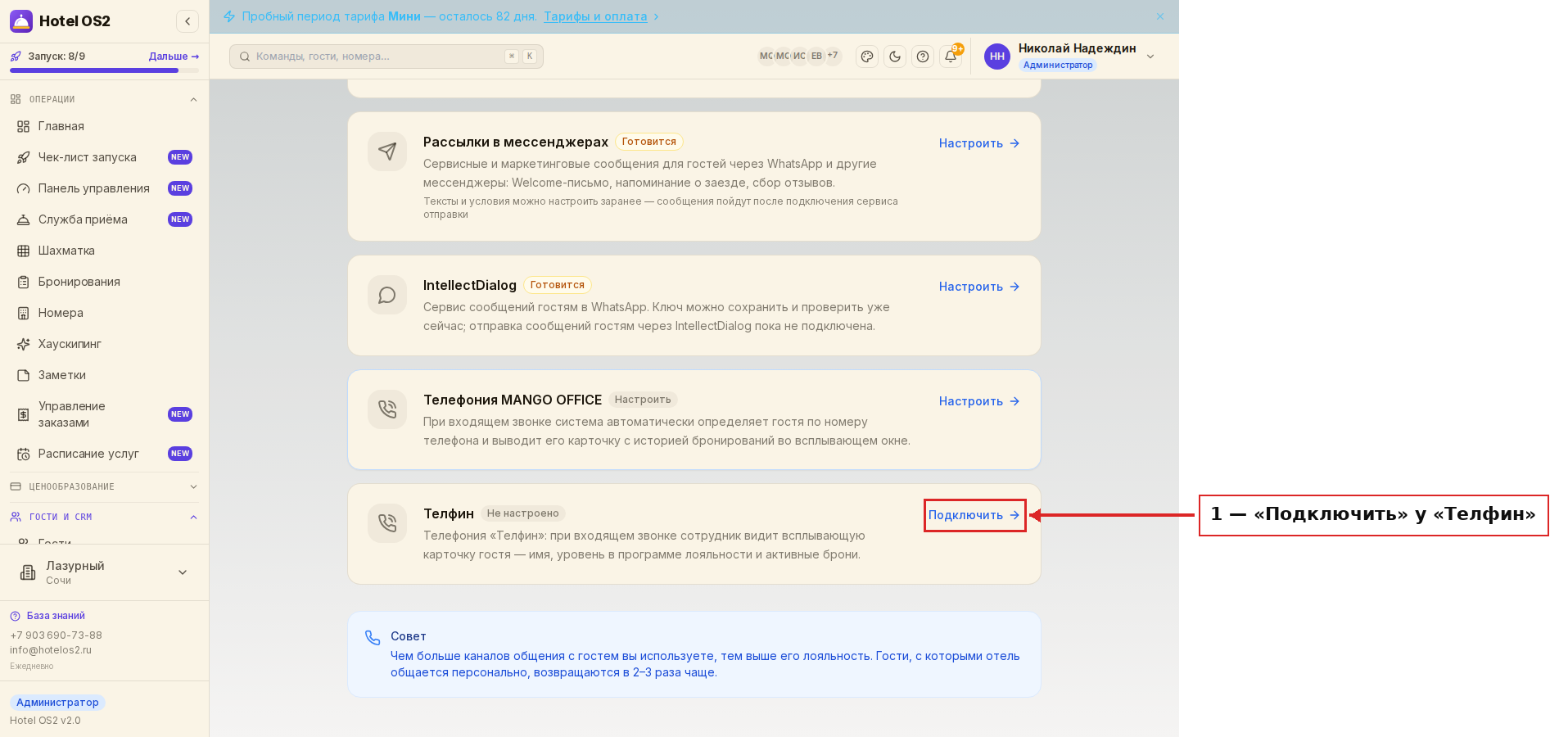This screenshot has height=737, width=1568.
Task: Open Панель управления in the sidebar
Action: click(104, 188)
